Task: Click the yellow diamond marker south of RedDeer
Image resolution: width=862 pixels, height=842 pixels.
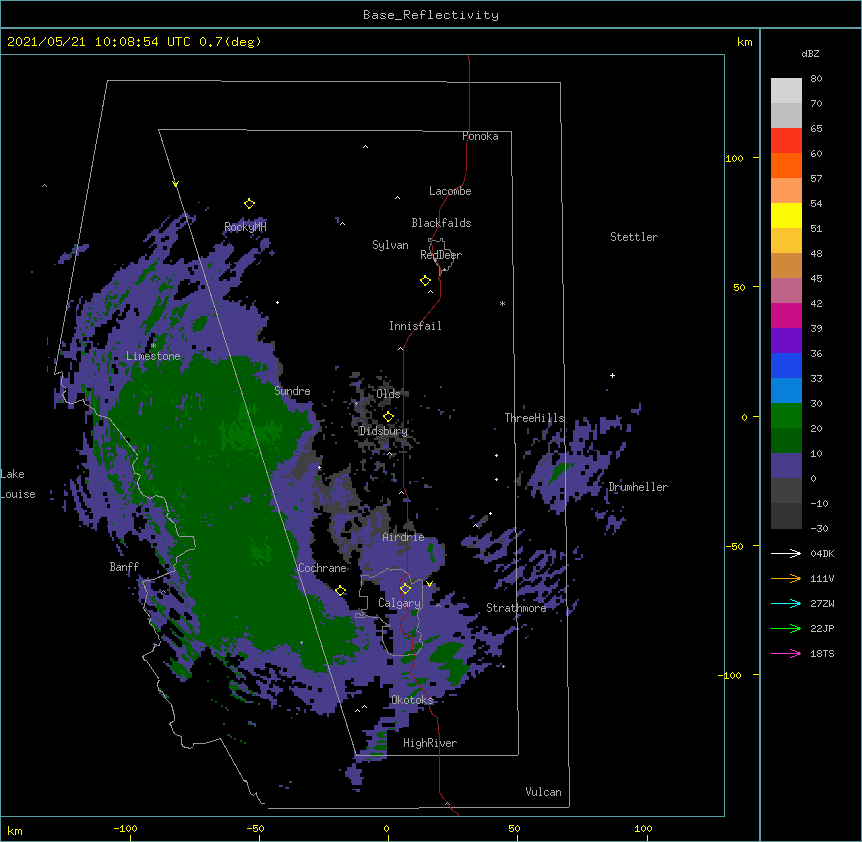Action: [x=425, y=281]
